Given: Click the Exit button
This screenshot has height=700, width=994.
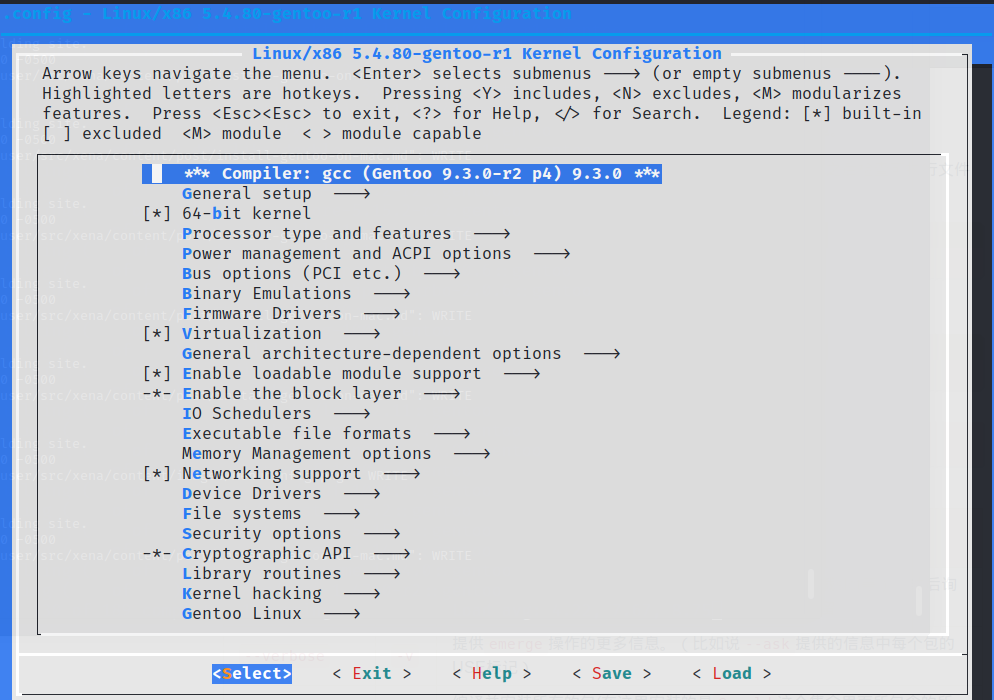Looking at the screenshot, I should click(x=371, y=673).
